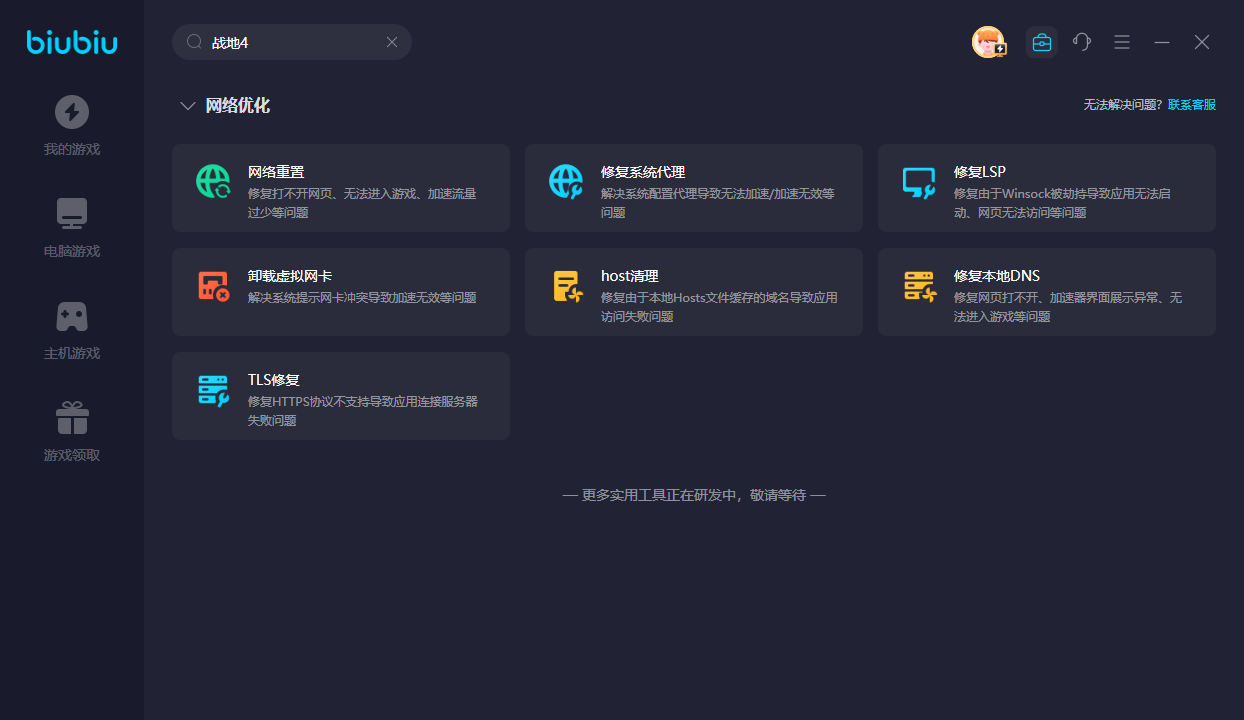Clear the search box text
Image resolution: width=1244 pixels, height=720 pixels.
coord(392,42)
